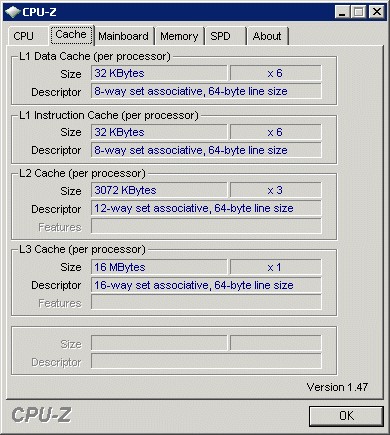This screenshot has height=435, width=390.
Task: Click the OK button
Action: tap(346, 416)
